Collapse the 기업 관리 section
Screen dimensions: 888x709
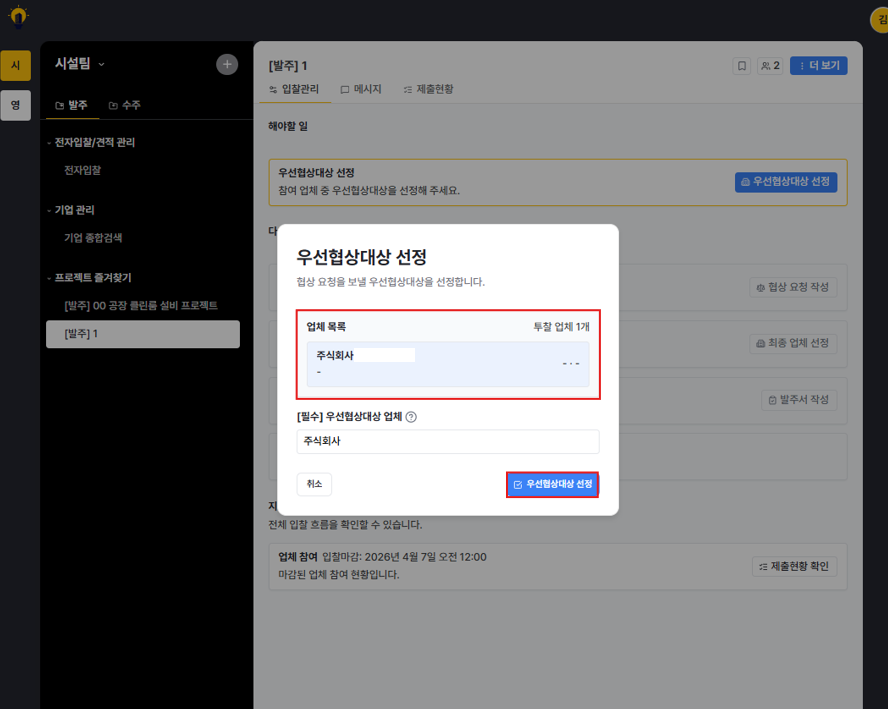[71, 210]
